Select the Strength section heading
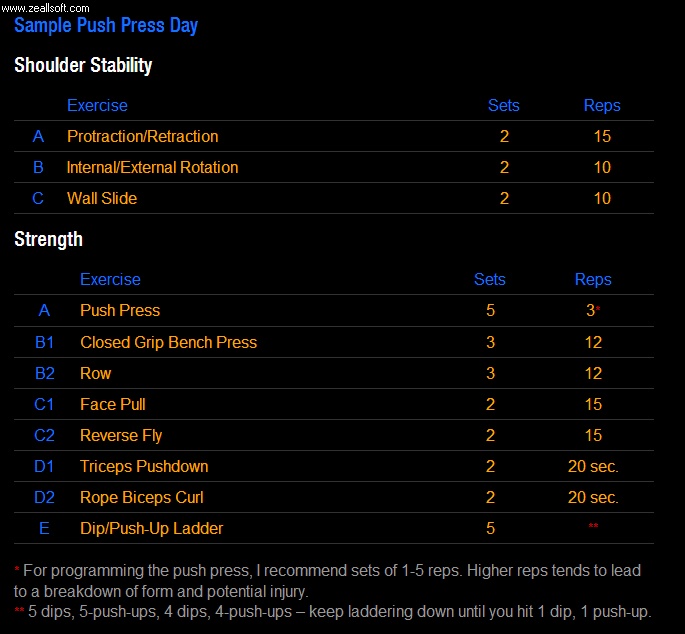Viewport: 685px width, 634px height. point(48,240)
